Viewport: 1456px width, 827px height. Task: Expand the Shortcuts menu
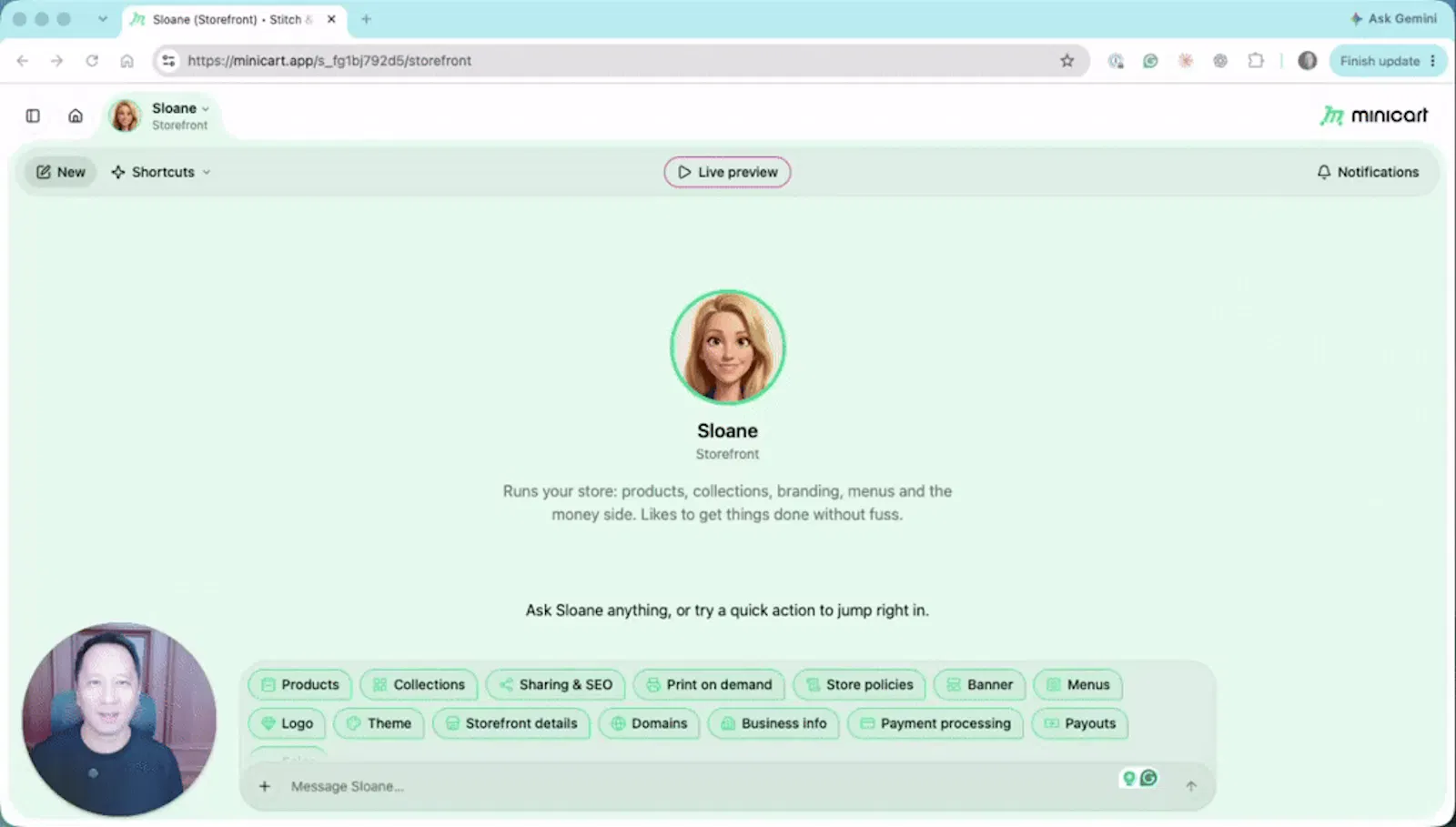click(x=161, y=172)
